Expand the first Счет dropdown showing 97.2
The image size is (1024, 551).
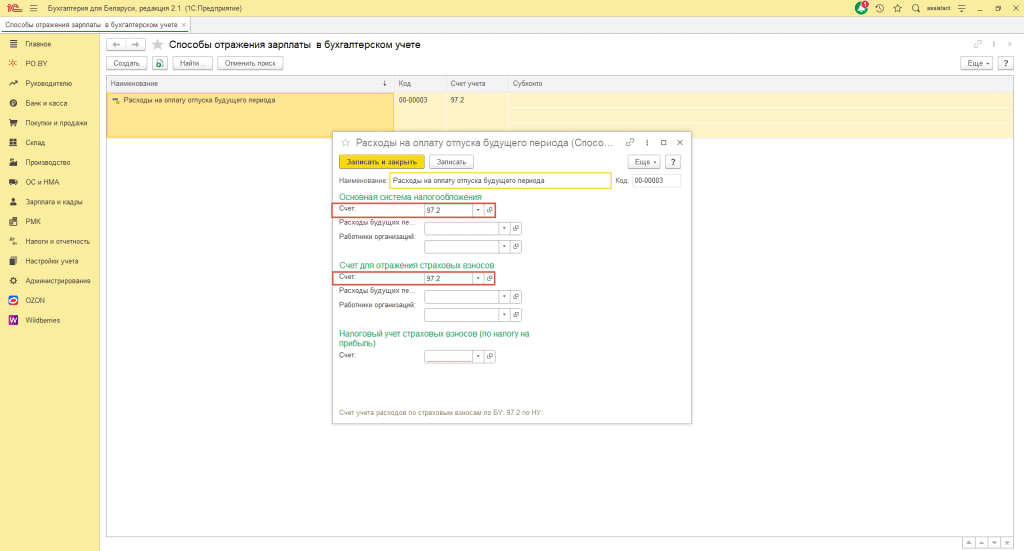[x=477, y=210]
